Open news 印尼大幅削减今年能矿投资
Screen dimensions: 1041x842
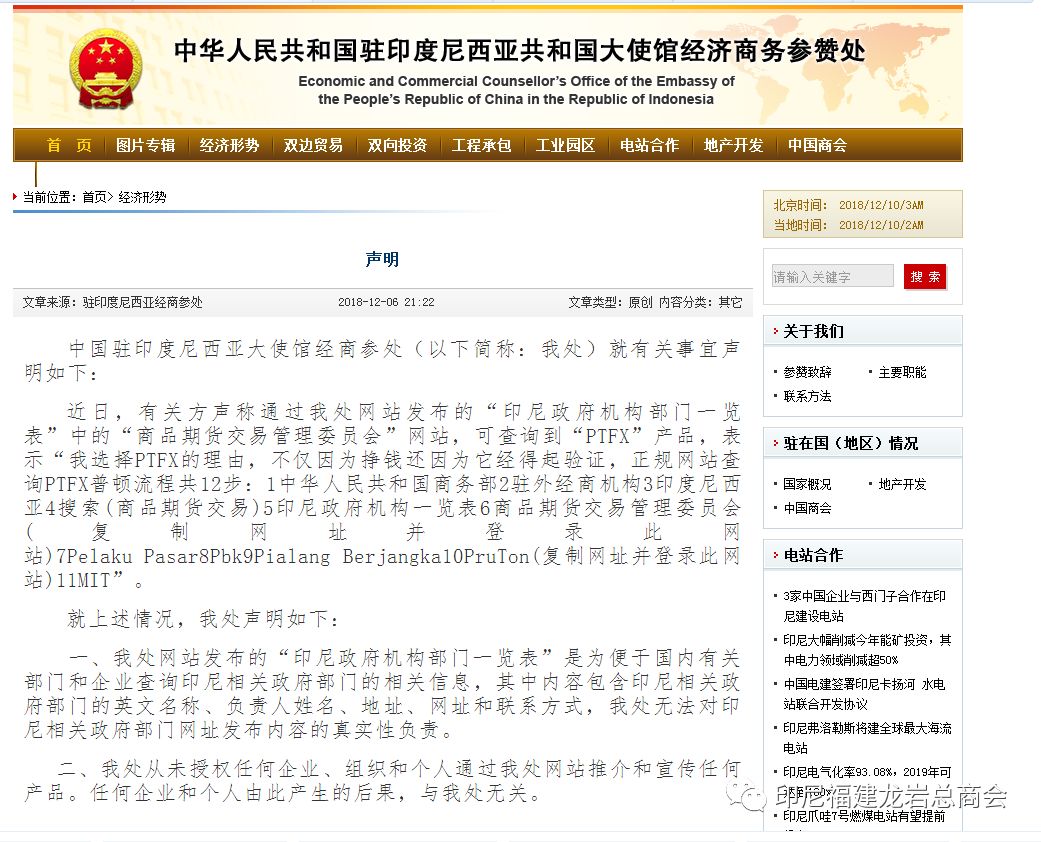pos(867,649)
